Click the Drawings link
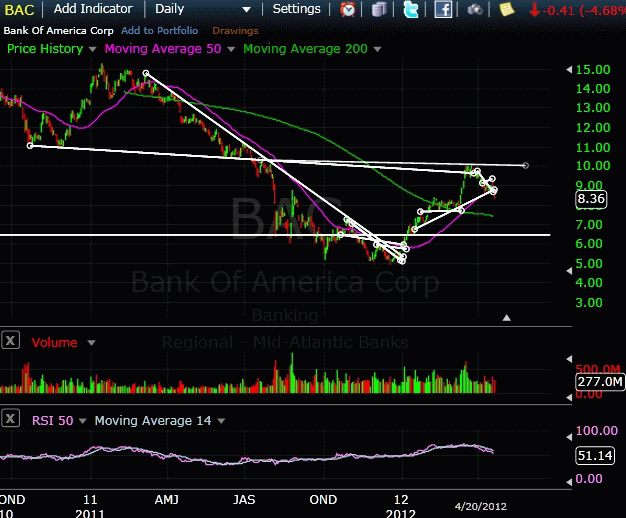The width and height of the screenshot is (626, 518). pos(235,30)
